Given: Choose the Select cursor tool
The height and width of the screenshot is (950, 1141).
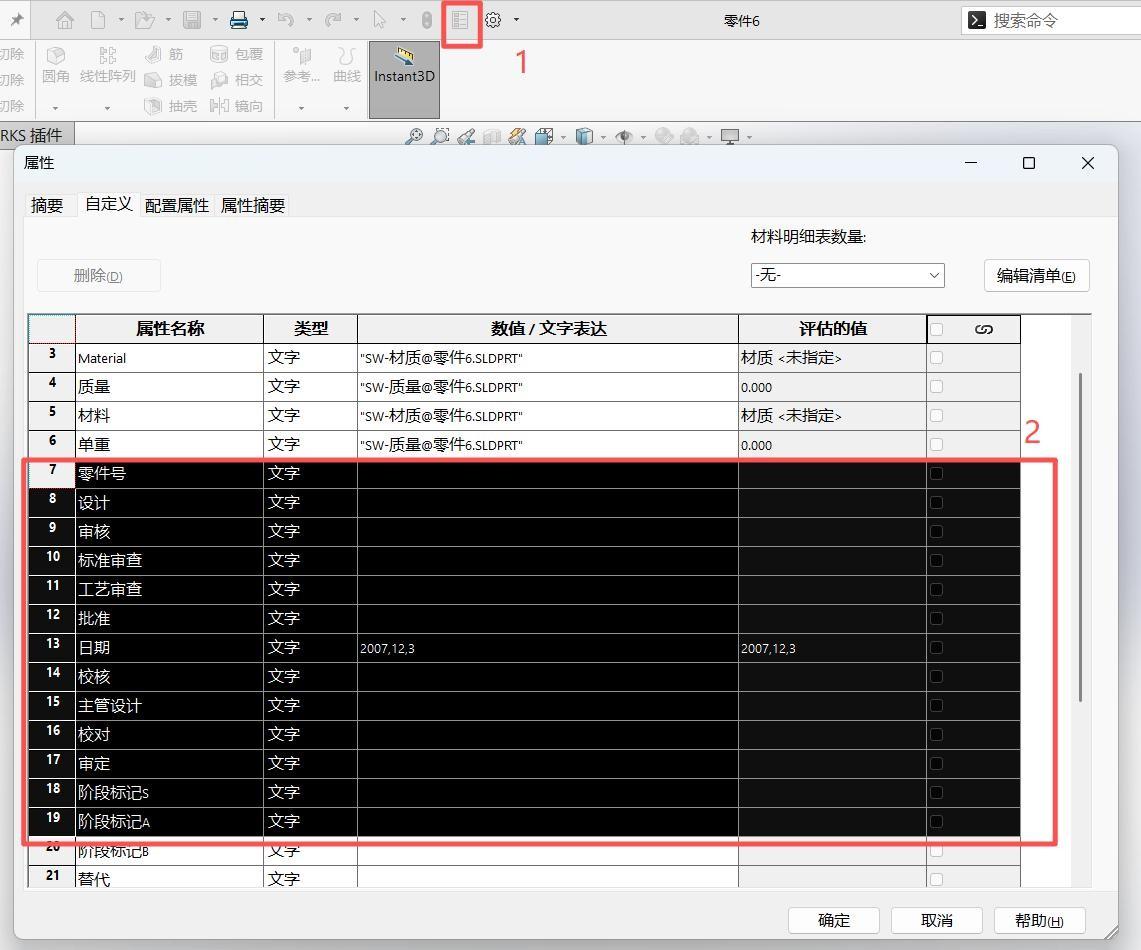Looking at the screenshot, I should coord(379,20).
